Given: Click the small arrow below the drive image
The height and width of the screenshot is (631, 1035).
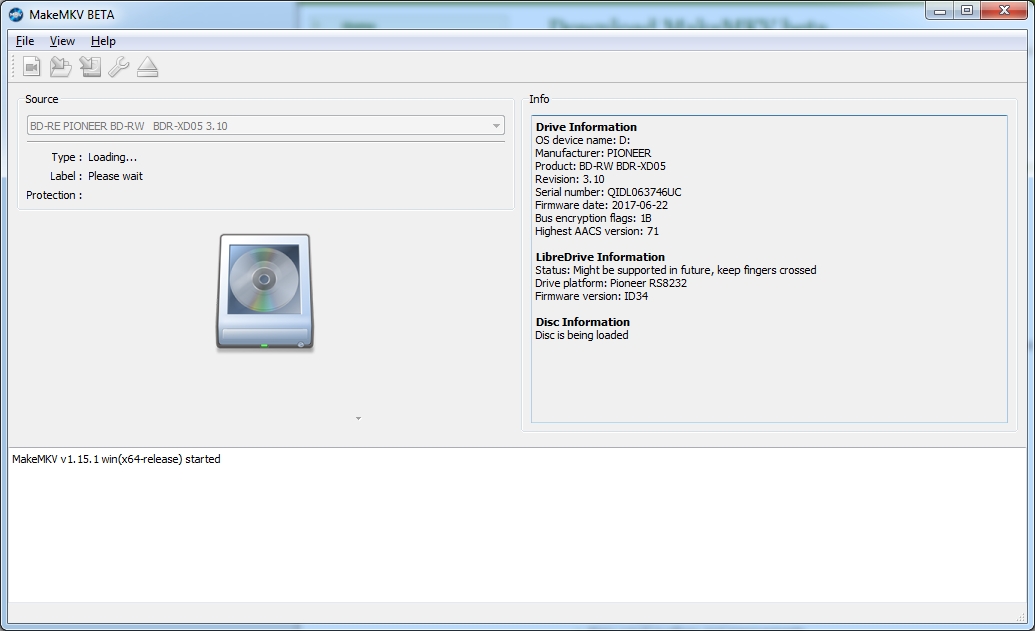Looking at the screenshot, I should pyautogui.click(x=358, y=418).
